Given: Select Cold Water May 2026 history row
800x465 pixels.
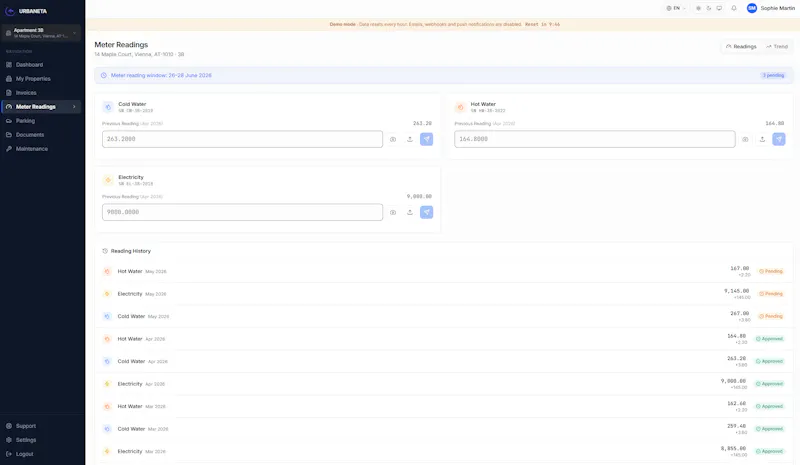Looking at the screenshot, I should point(443,316).
